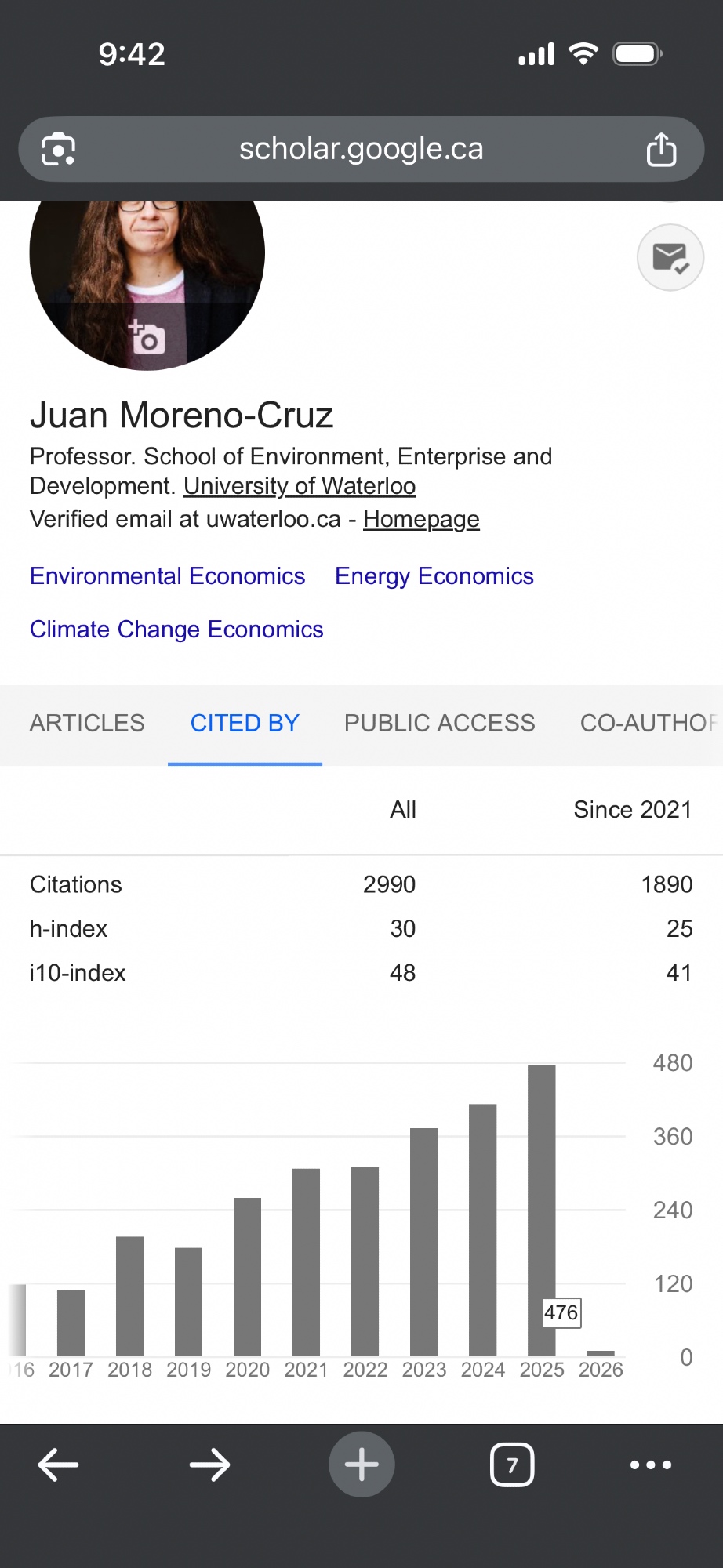Viewport: 723px width, 1568px height.
Task: Visit the author's Homepage link
Action: click(x=421, y=519)
